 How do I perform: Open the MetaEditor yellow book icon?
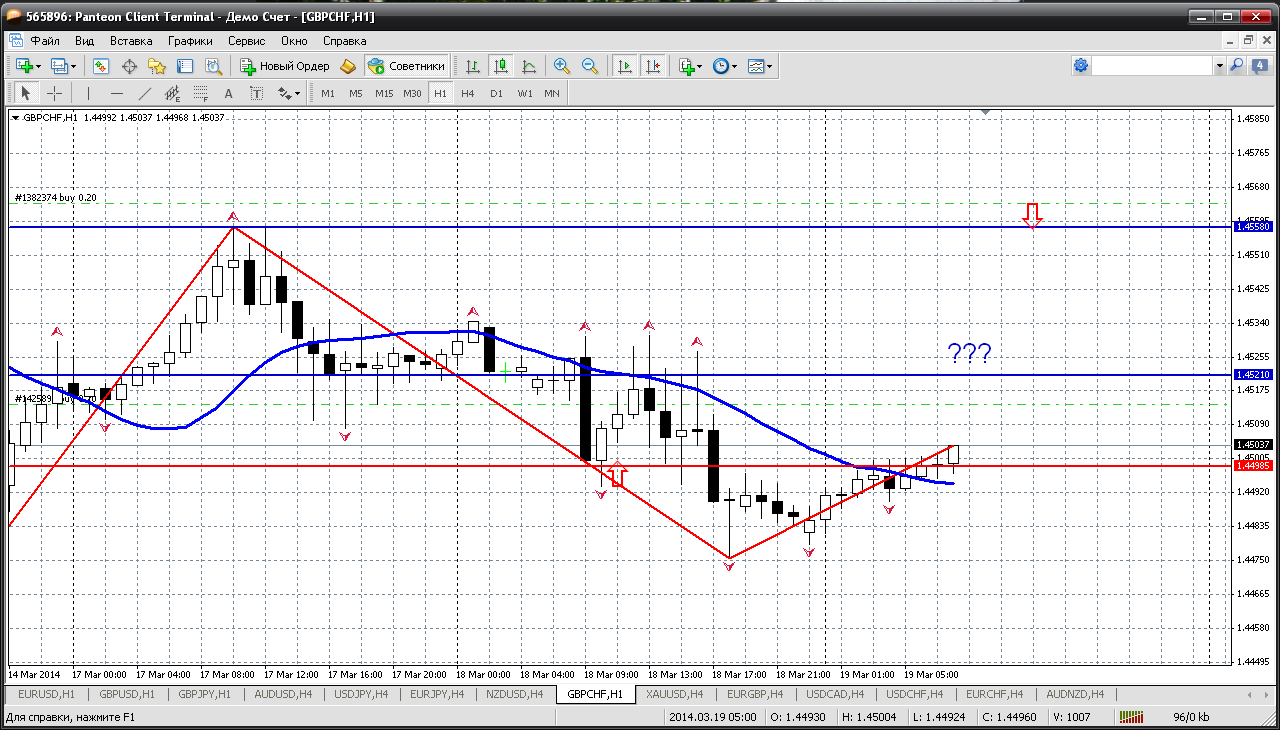(348, 66)
